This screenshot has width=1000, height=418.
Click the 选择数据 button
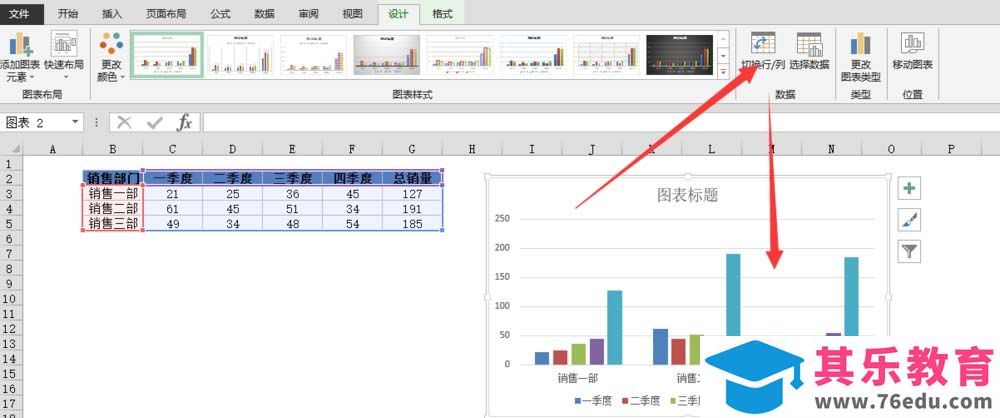(x=809, y=51)
